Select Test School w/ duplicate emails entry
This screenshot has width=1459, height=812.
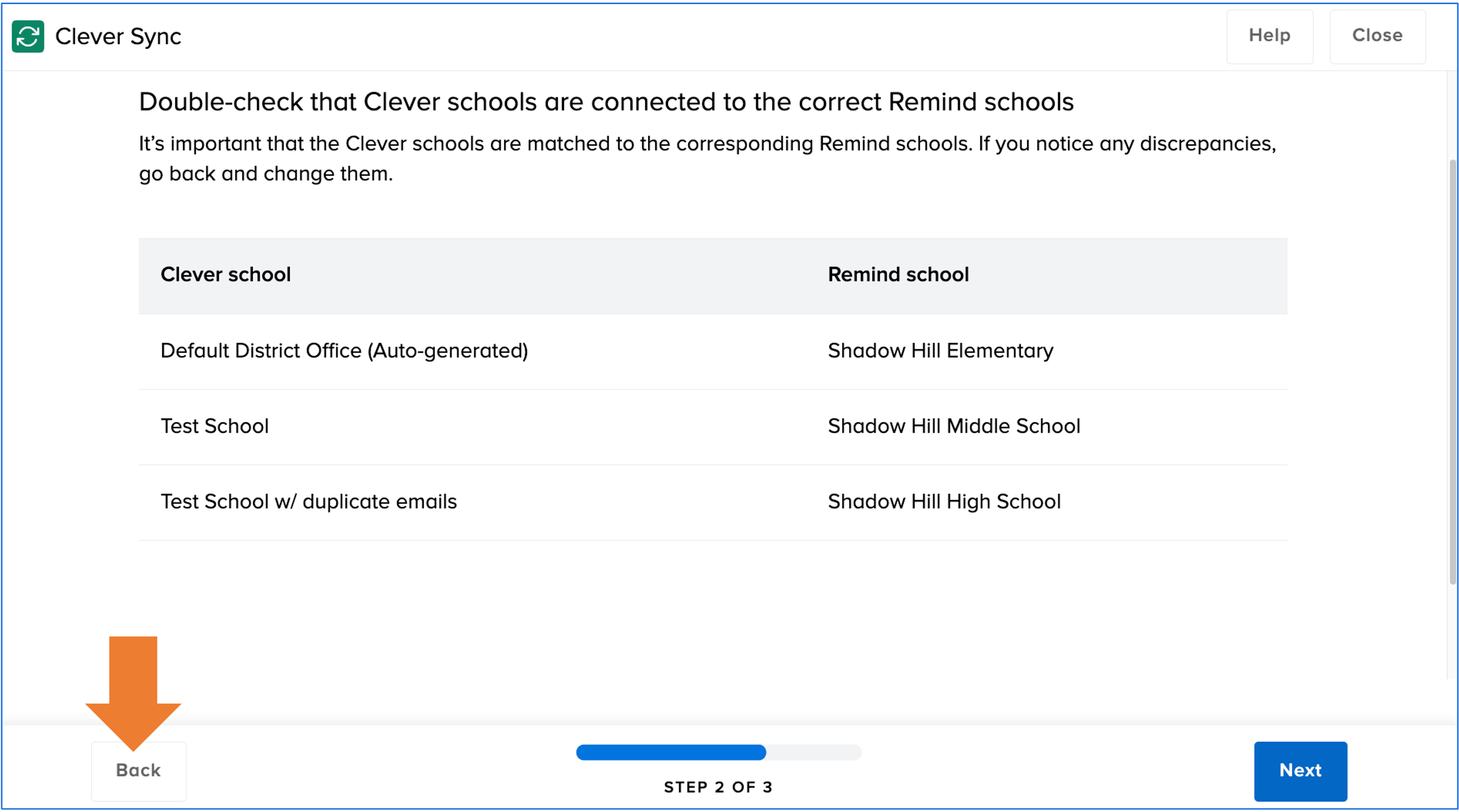[x=308, y=502]
